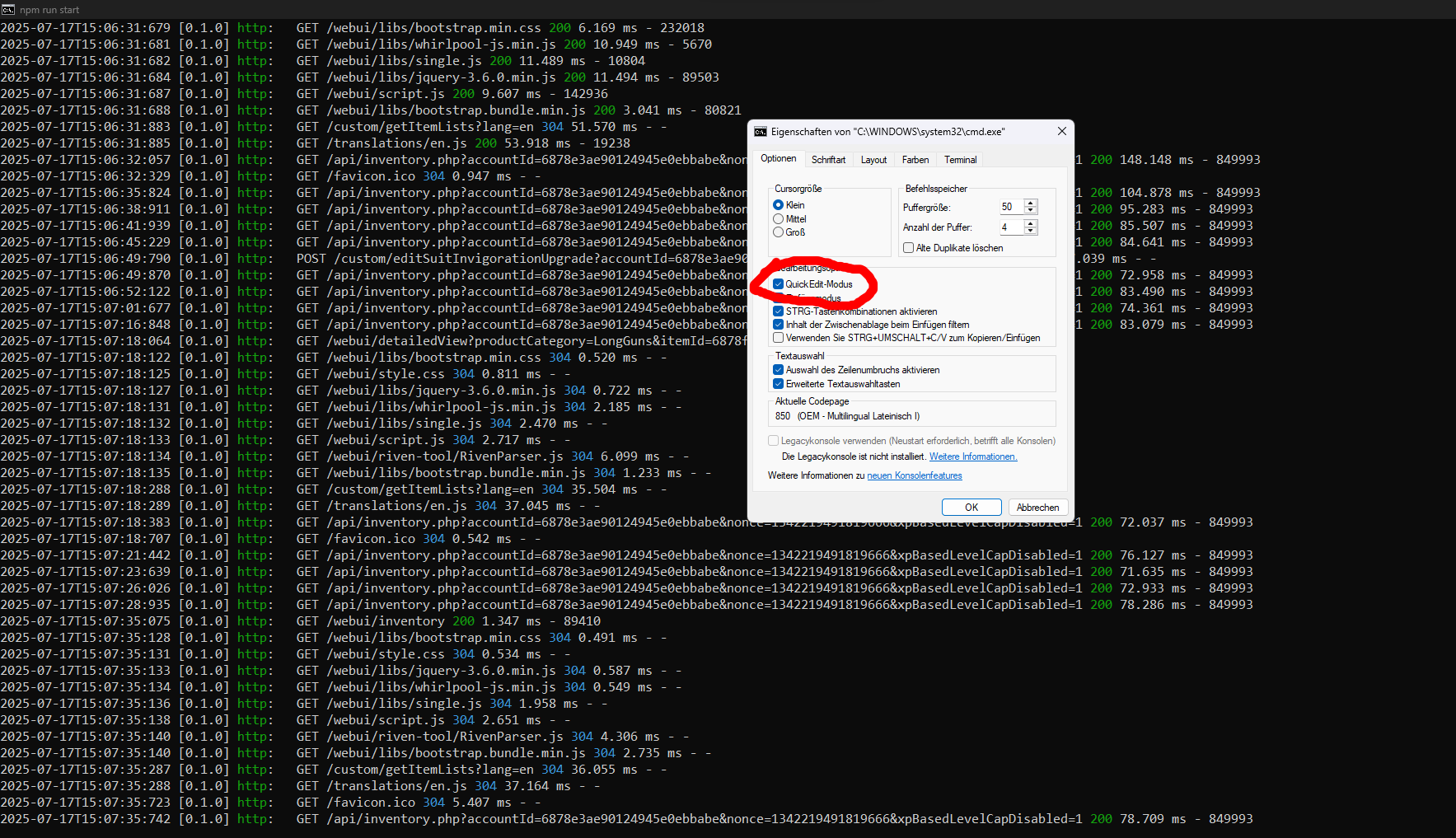
Task: Close the Eigenschaften dialog with the X
Action: coord(1061,132)
